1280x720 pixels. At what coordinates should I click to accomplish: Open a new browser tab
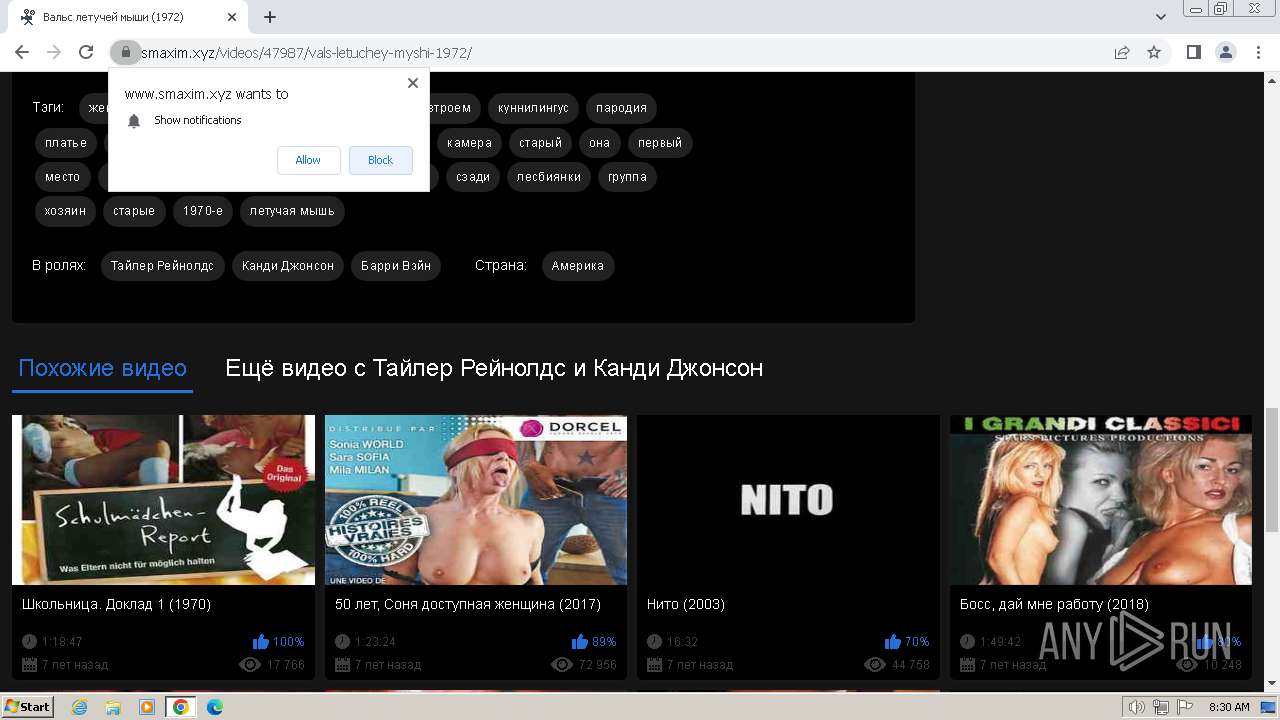[x=270, y=17]
